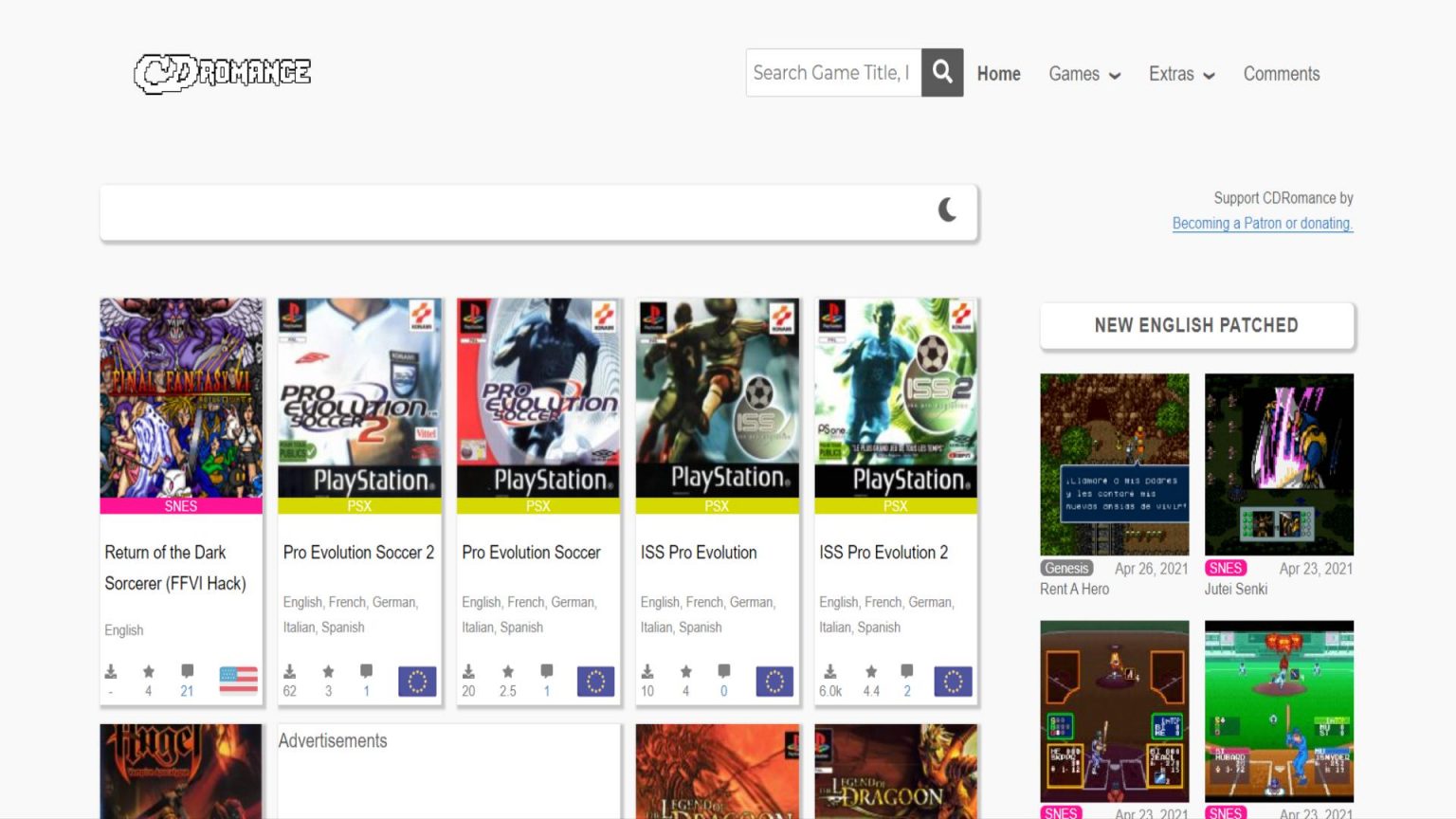Select the Jutei Senki thumbnail image
Screen dimensions: 1456x819
[1279, 464]
